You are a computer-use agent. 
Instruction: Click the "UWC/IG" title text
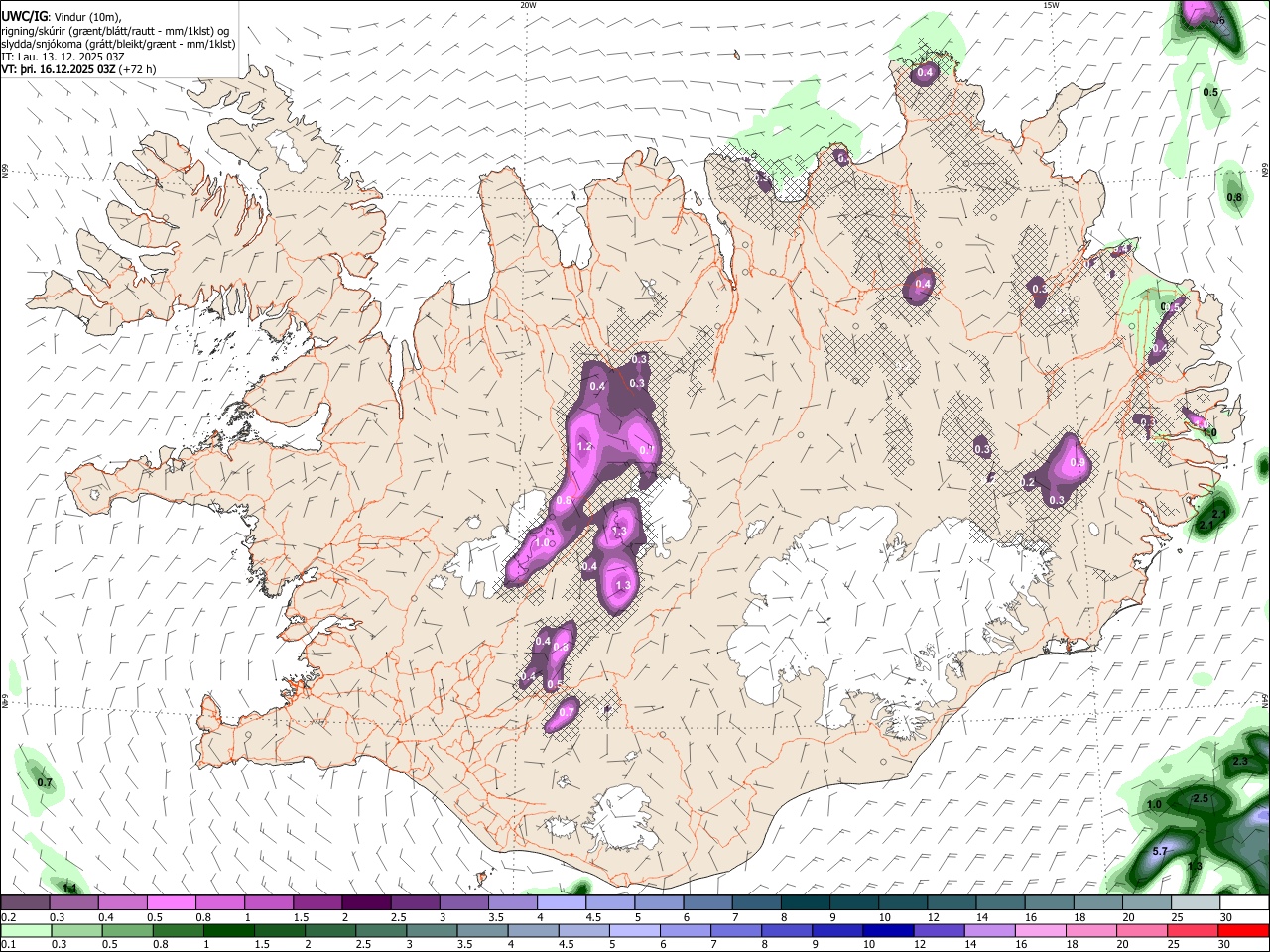coord(23,16)
